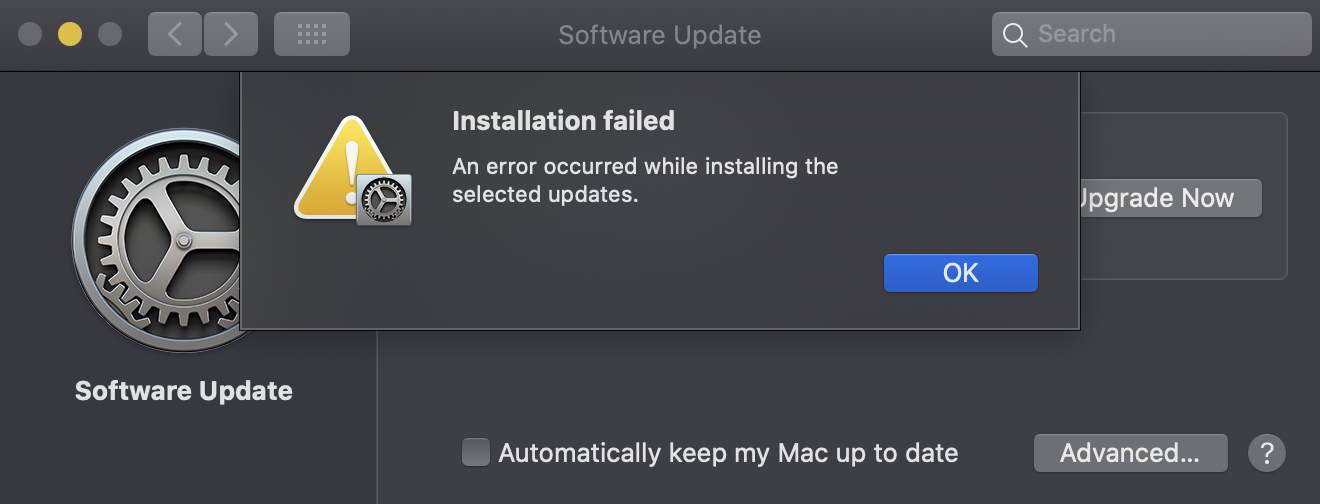Click the Installation failed heading

coord(563,121)
